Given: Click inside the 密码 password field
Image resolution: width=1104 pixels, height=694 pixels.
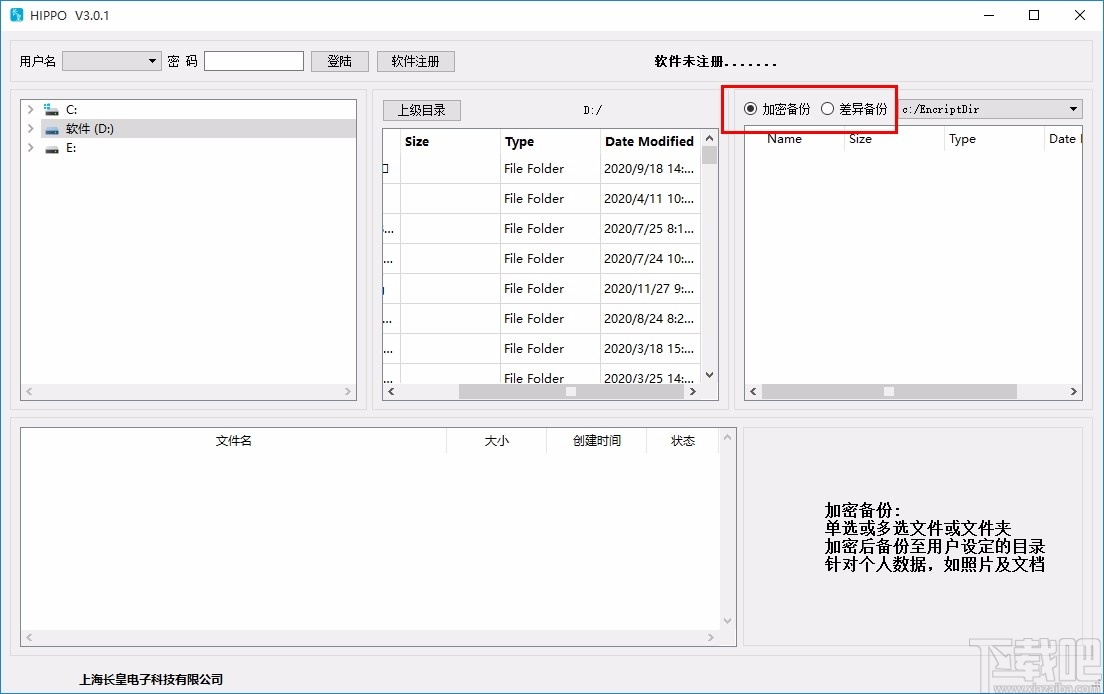Looking at the screenshot, I should point(253,60).
